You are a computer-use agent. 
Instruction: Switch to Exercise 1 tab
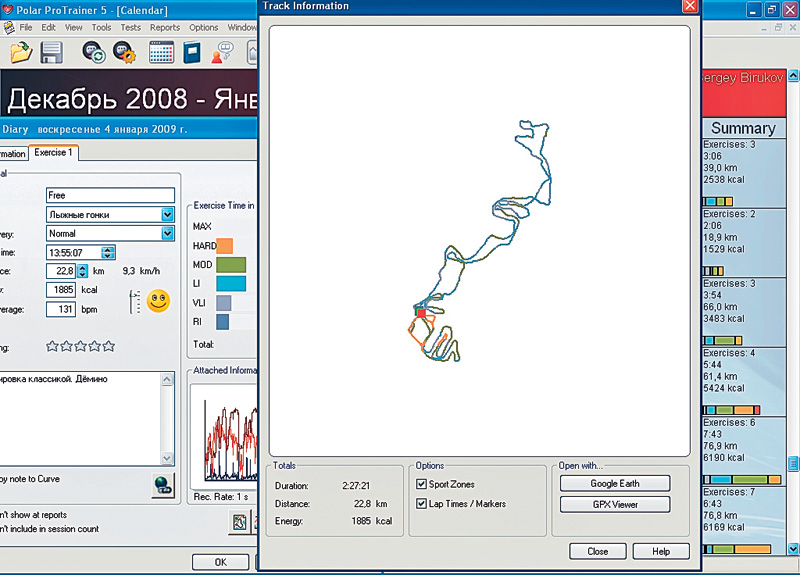[x=54, y=153]
